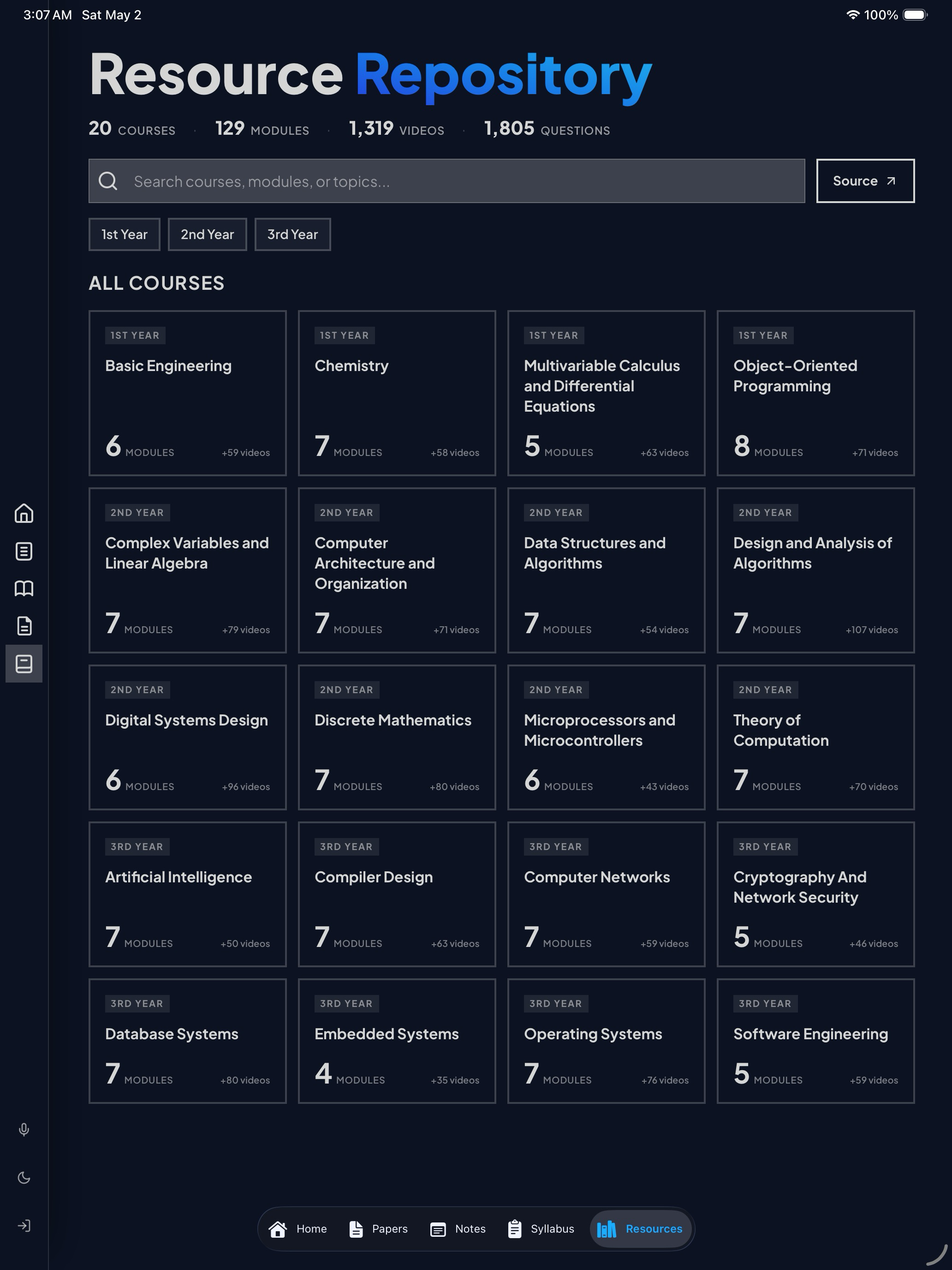Click the "20 COURSES" statistic
952x1270 pixels.
coord(132,128)
